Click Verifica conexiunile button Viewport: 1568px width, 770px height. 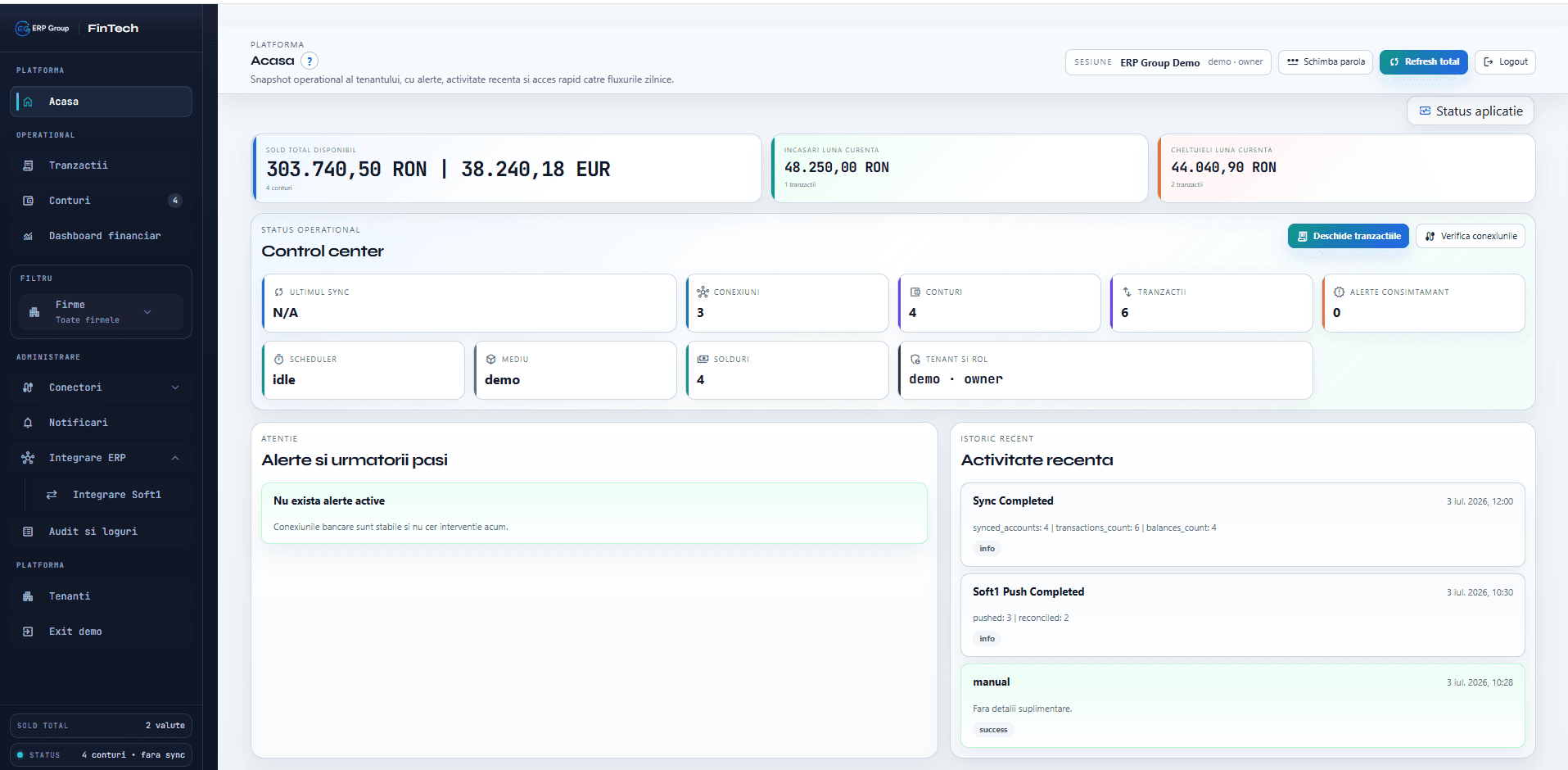pos(1470,236)
